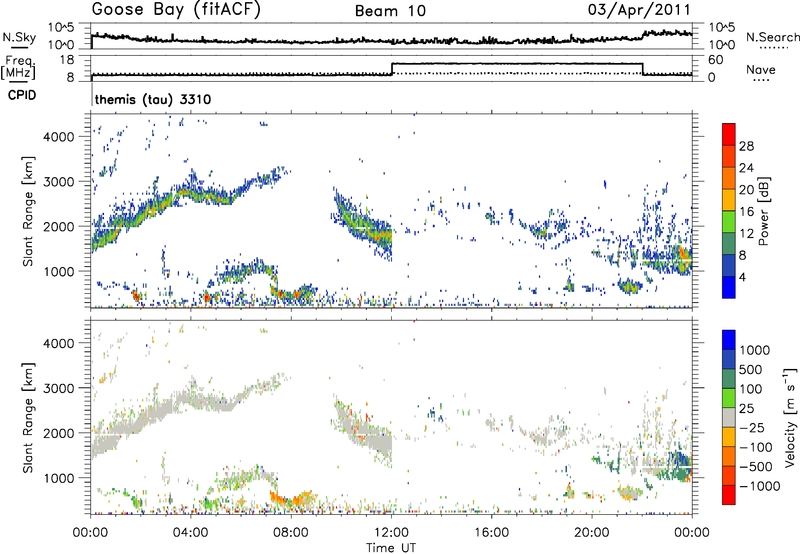Click the "20" power colorbar tick

click(746, 190)
